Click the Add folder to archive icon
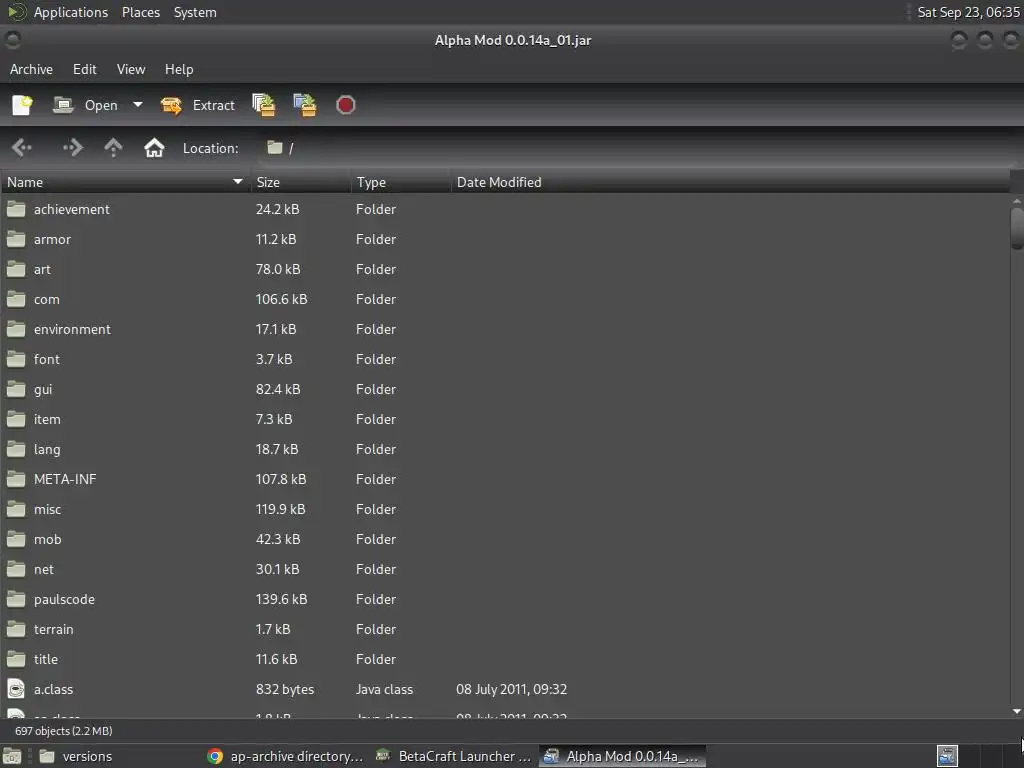 tap(305, 105)
